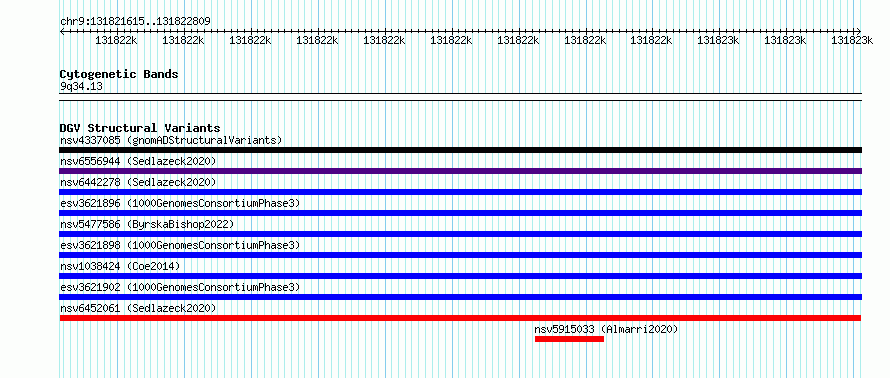Open the nsv5915033 Almarri2020 label
Image resolution: width=890 pixels, height=378 pixels.
click(x=606, y=329)
